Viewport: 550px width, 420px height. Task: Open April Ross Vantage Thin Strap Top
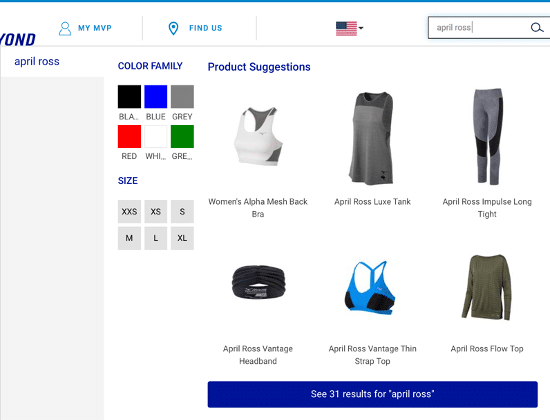[372, 355]
